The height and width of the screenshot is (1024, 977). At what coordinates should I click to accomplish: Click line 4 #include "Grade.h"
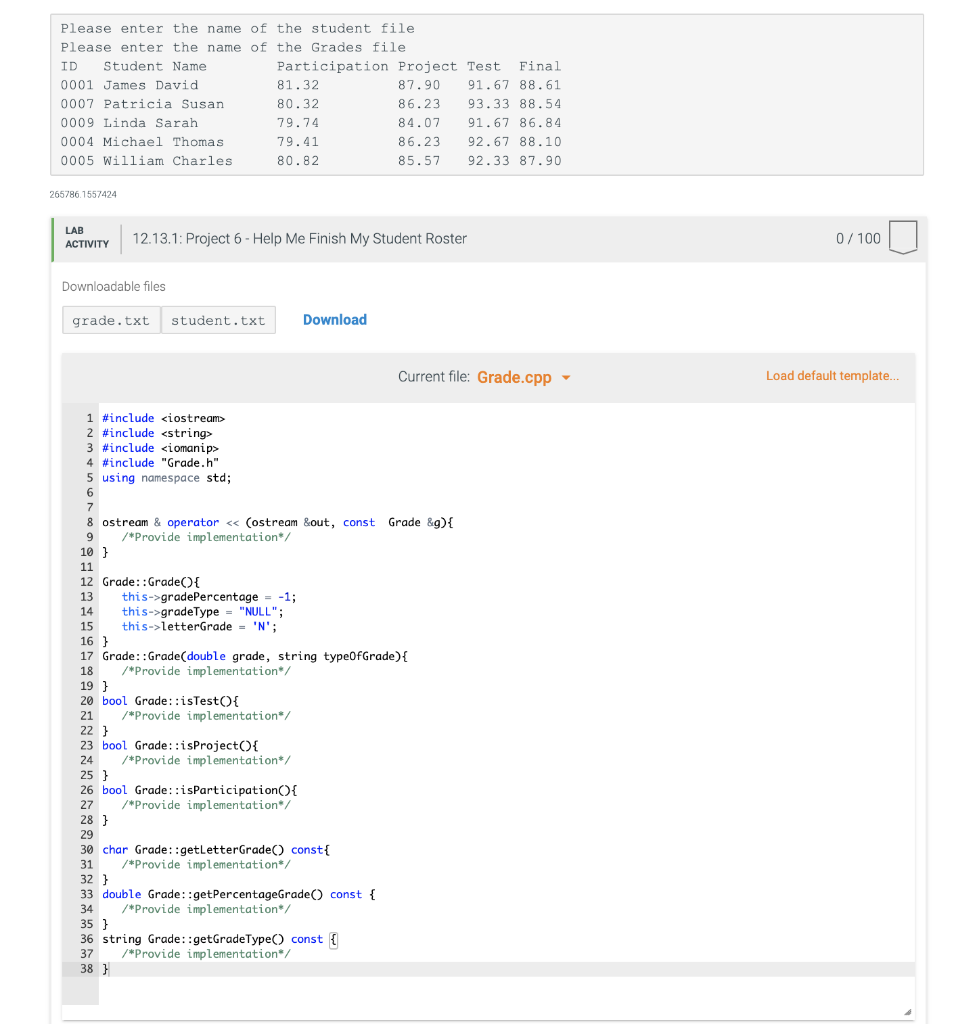[160, 462]
